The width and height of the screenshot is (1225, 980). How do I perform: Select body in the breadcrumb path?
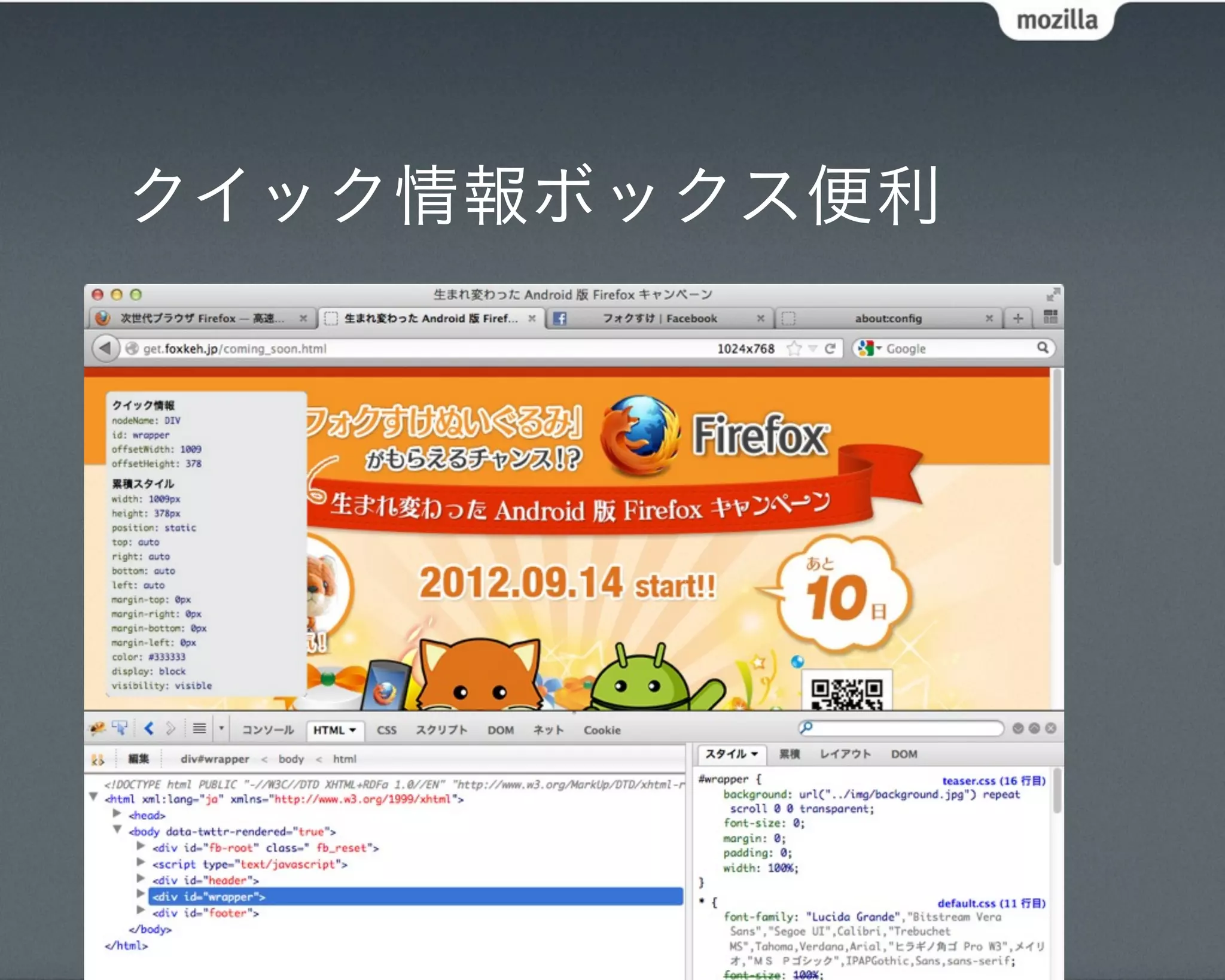click(x=291, y=759)
